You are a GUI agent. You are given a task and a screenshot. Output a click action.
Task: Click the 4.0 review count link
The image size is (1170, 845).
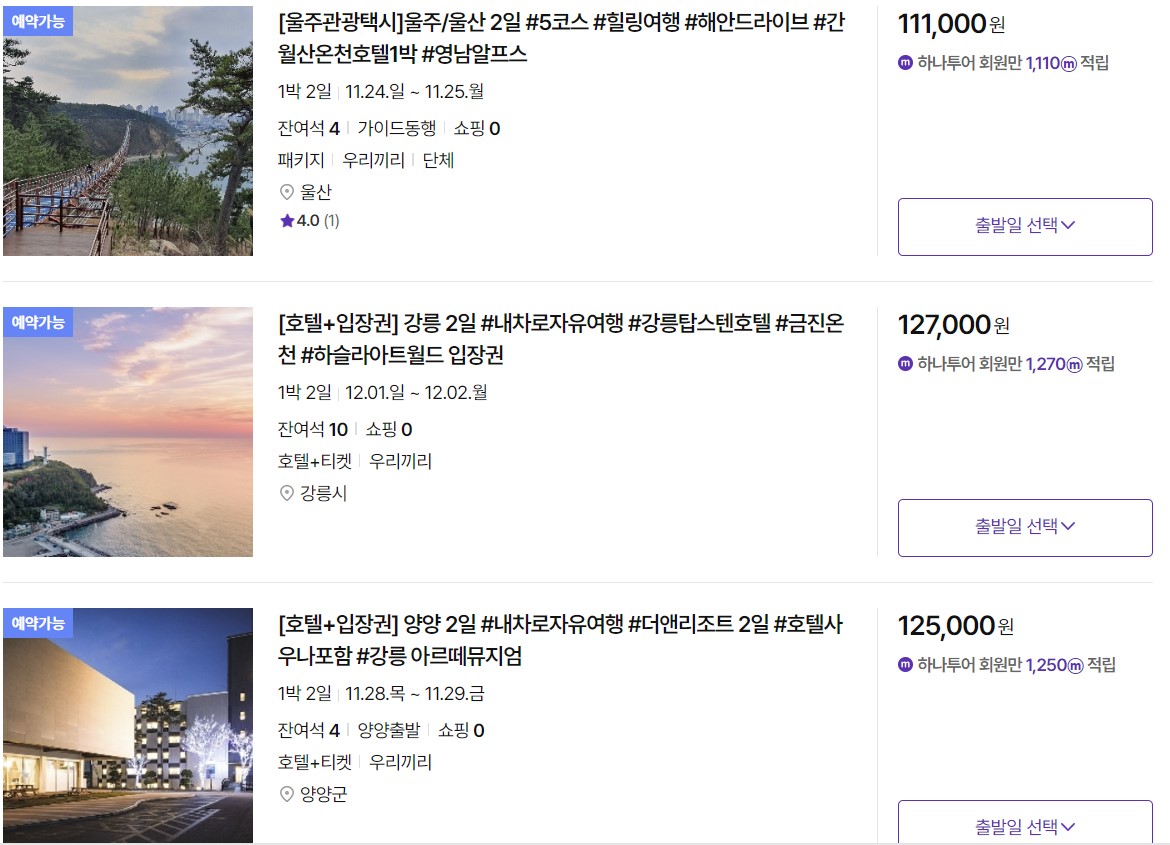(x=315, y=221)
